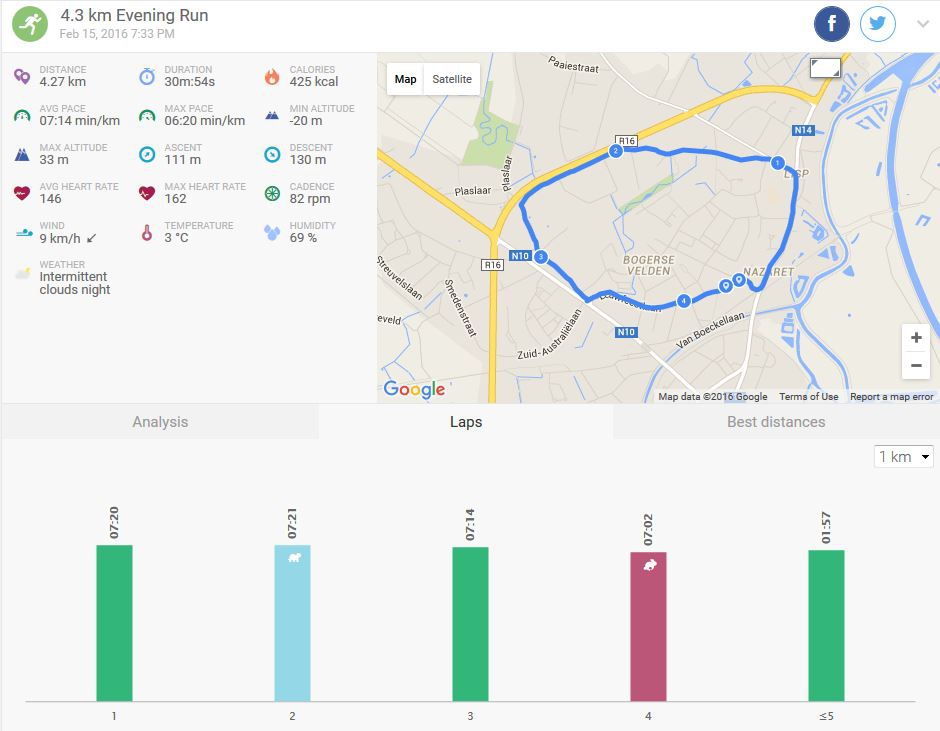
Task: Share the run on Twitter
Action: tap(877, 24)
